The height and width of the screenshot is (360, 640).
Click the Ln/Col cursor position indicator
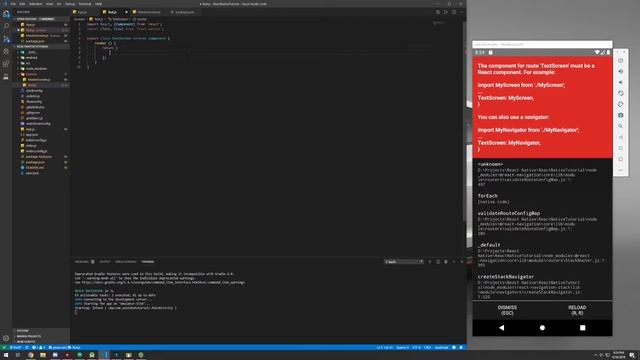tap(384, 347)
